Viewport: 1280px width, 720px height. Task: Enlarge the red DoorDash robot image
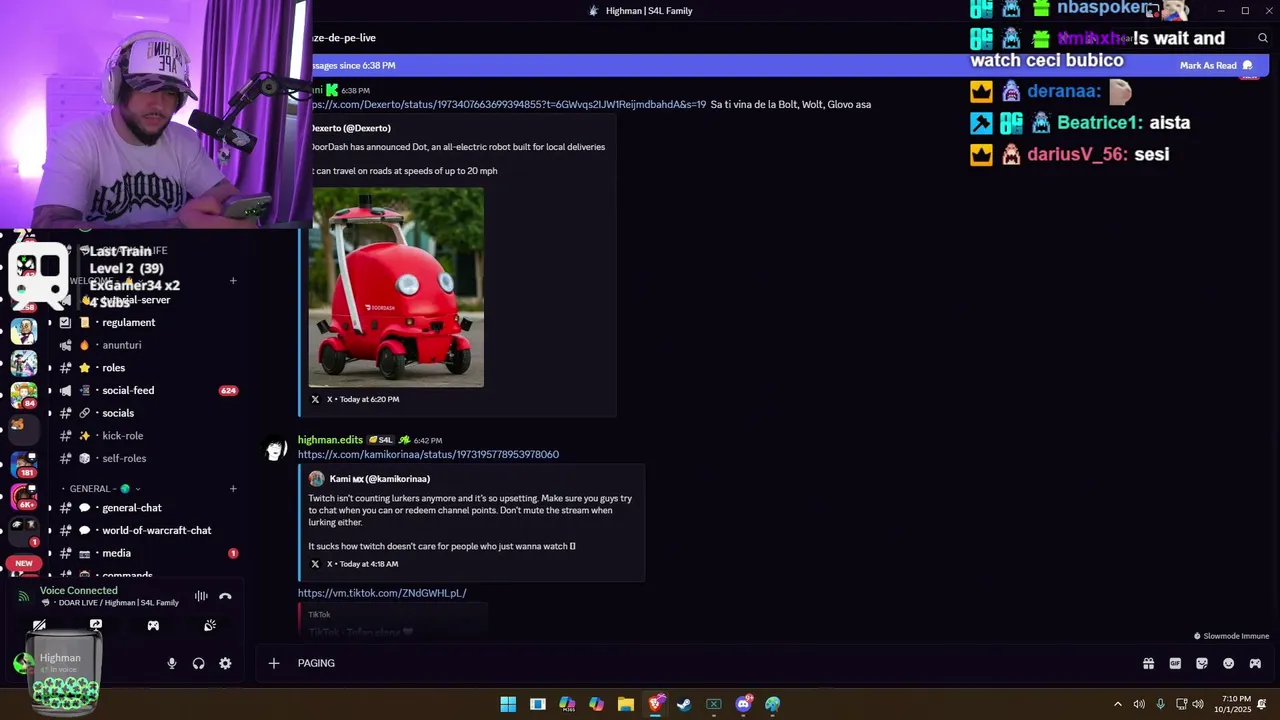click(396, 287)
